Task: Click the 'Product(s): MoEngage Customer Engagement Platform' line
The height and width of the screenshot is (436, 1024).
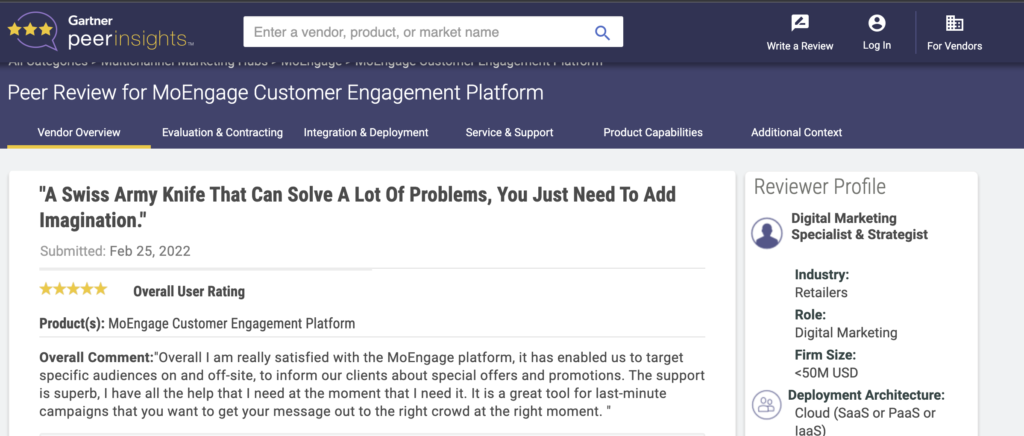Action: coord(197,323)
